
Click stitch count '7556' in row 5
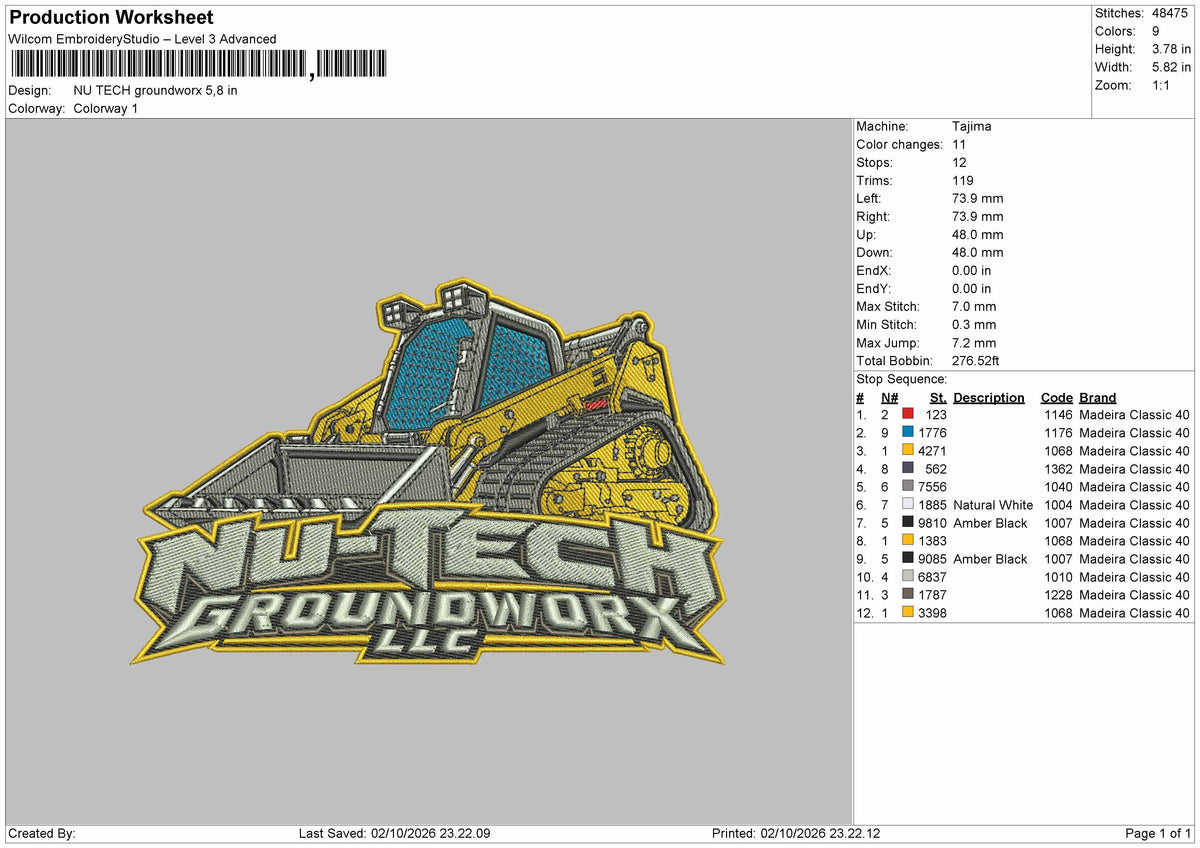[932, 486]
